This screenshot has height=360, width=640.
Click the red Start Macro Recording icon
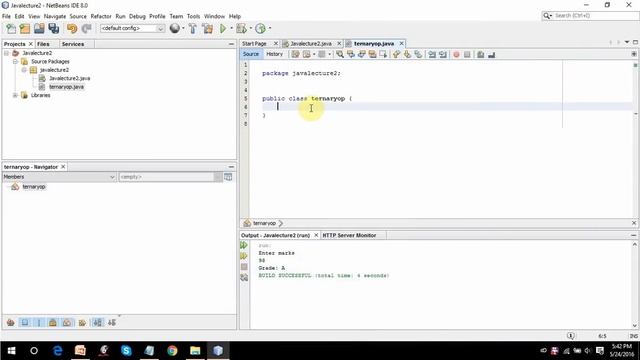click(456, 54)
